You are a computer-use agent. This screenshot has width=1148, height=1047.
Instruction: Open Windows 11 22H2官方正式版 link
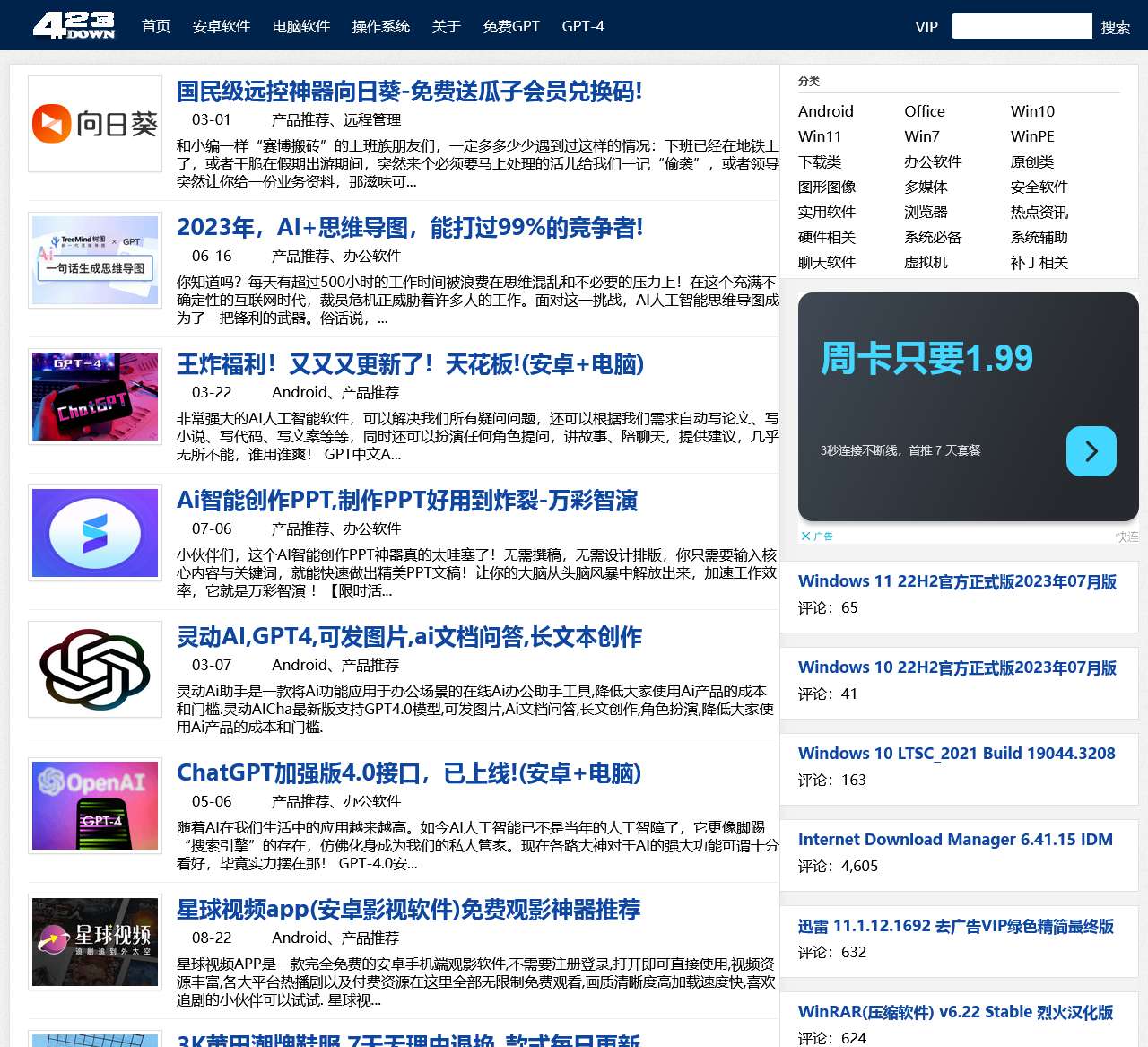click(957, 581)
